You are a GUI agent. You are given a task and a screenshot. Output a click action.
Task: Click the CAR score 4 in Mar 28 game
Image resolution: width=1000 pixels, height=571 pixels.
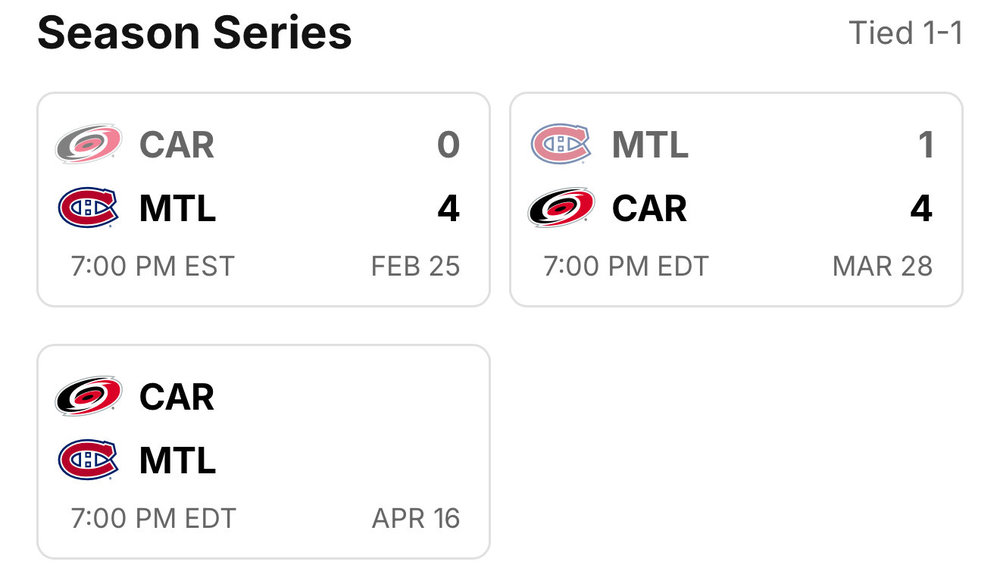tap(921, 208)
